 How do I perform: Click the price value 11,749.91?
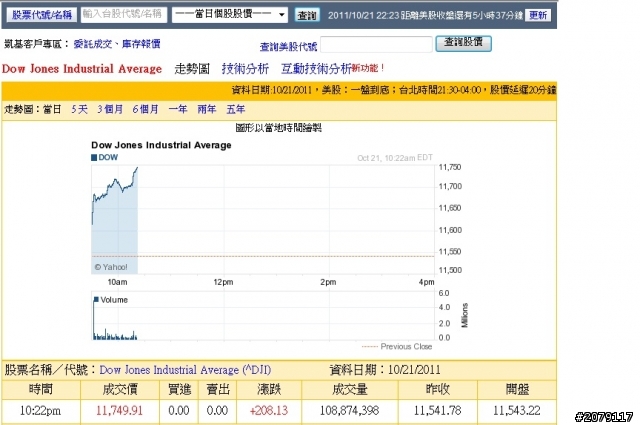120,410
